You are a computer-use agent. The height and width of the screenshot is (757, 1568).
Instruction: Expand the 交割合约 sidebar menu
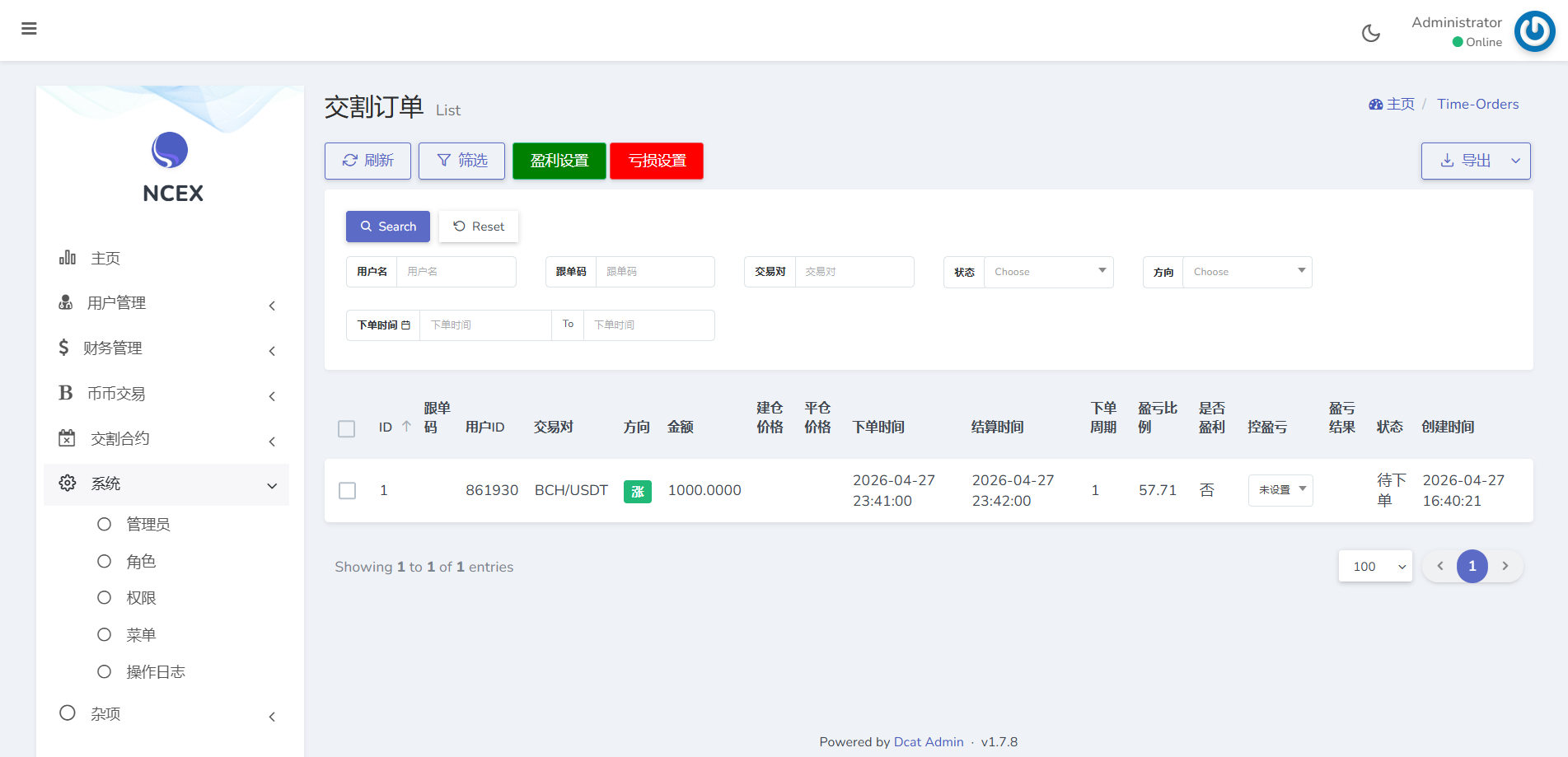[x=168, y=439]
